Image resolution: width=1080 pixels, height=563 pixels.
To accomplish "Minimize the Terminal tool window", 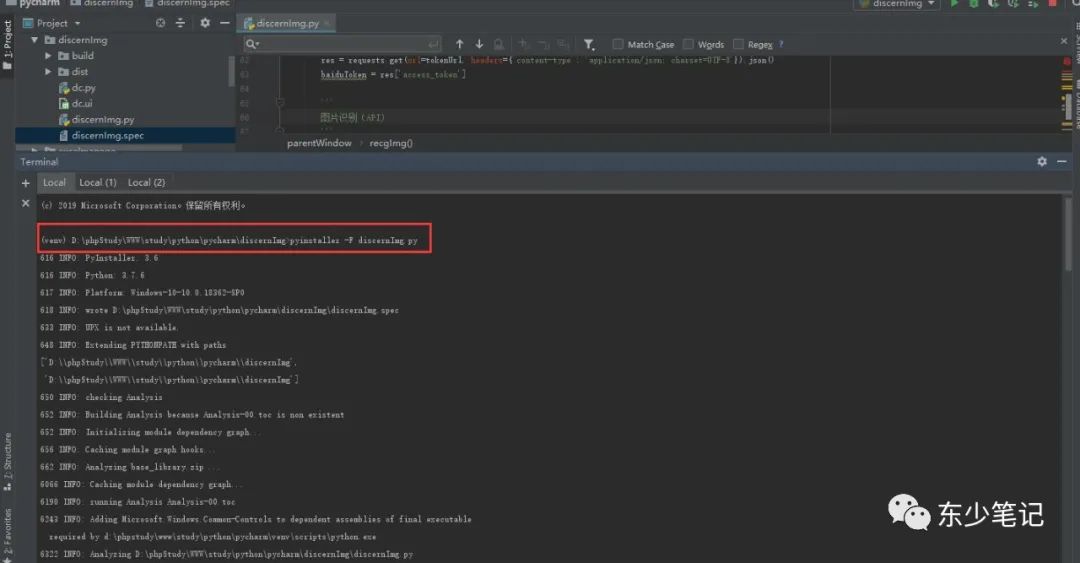I will click(1061, 161).
